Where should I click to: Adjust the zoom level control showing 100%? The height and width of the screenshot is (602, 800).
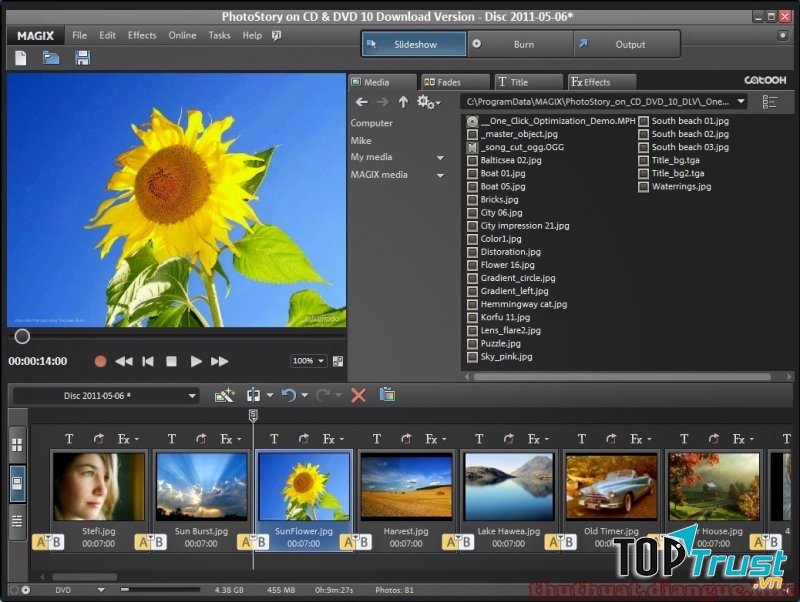point(307,361)
